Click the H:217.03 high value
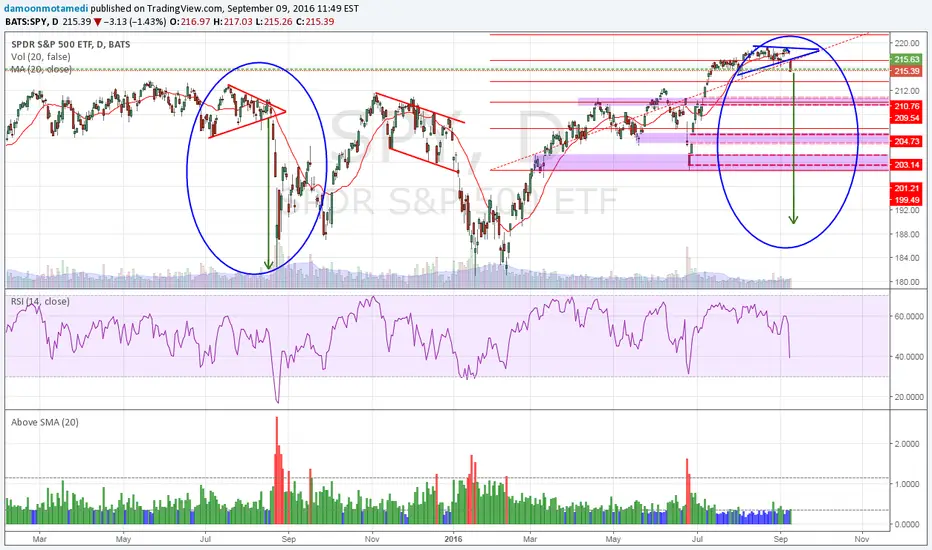 pyautogui.click(x=234, y=21)
